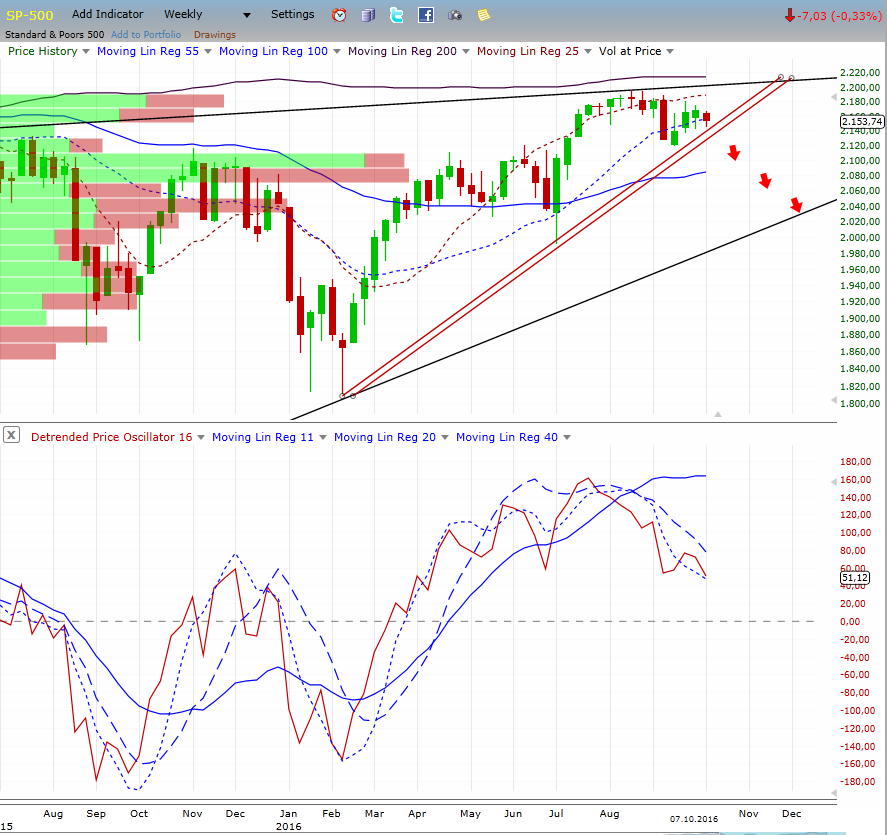Viewport: 887px width, 835px height.
Task: Click the 2.153,74 price label on the axis
Action: pyautogui.click(x=862, y=120)
